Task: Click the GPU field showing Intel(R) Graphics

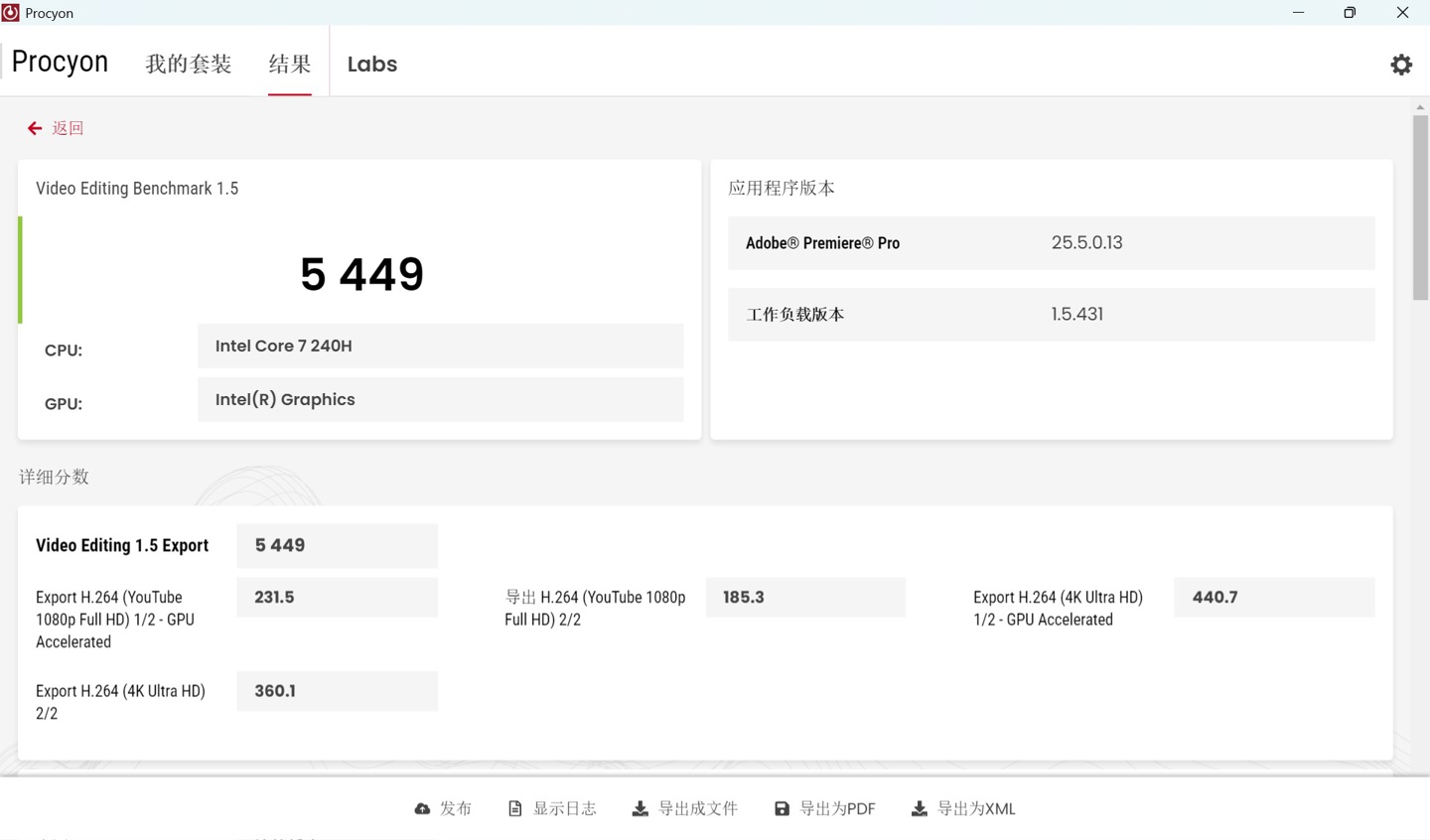Action: tap(440, 400)
